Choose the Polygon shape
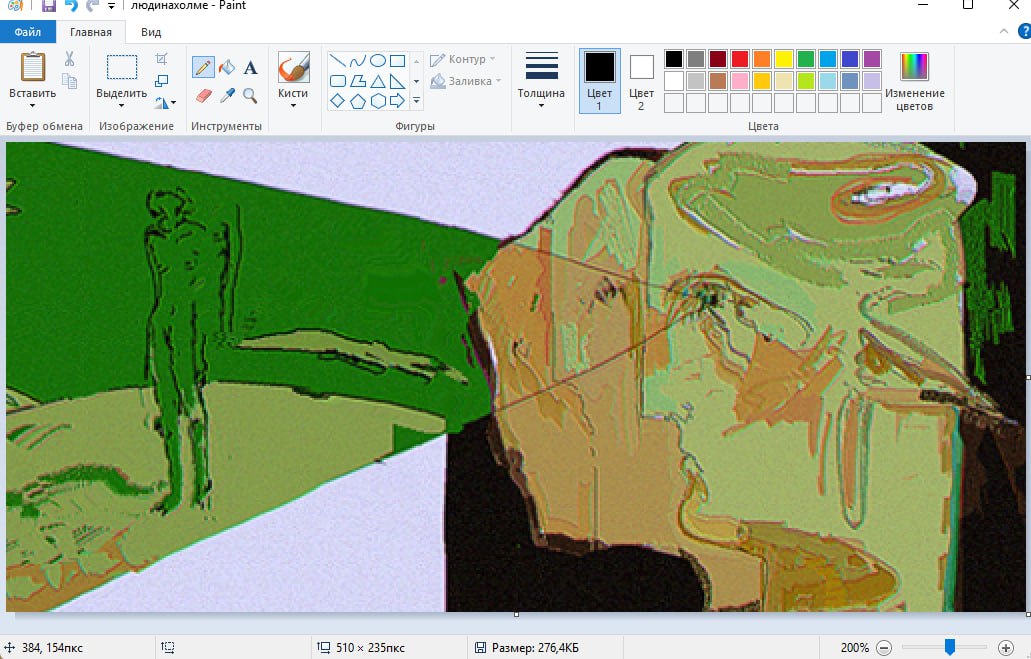This screenshot has height=659, width=1031. tap(358, 81)
